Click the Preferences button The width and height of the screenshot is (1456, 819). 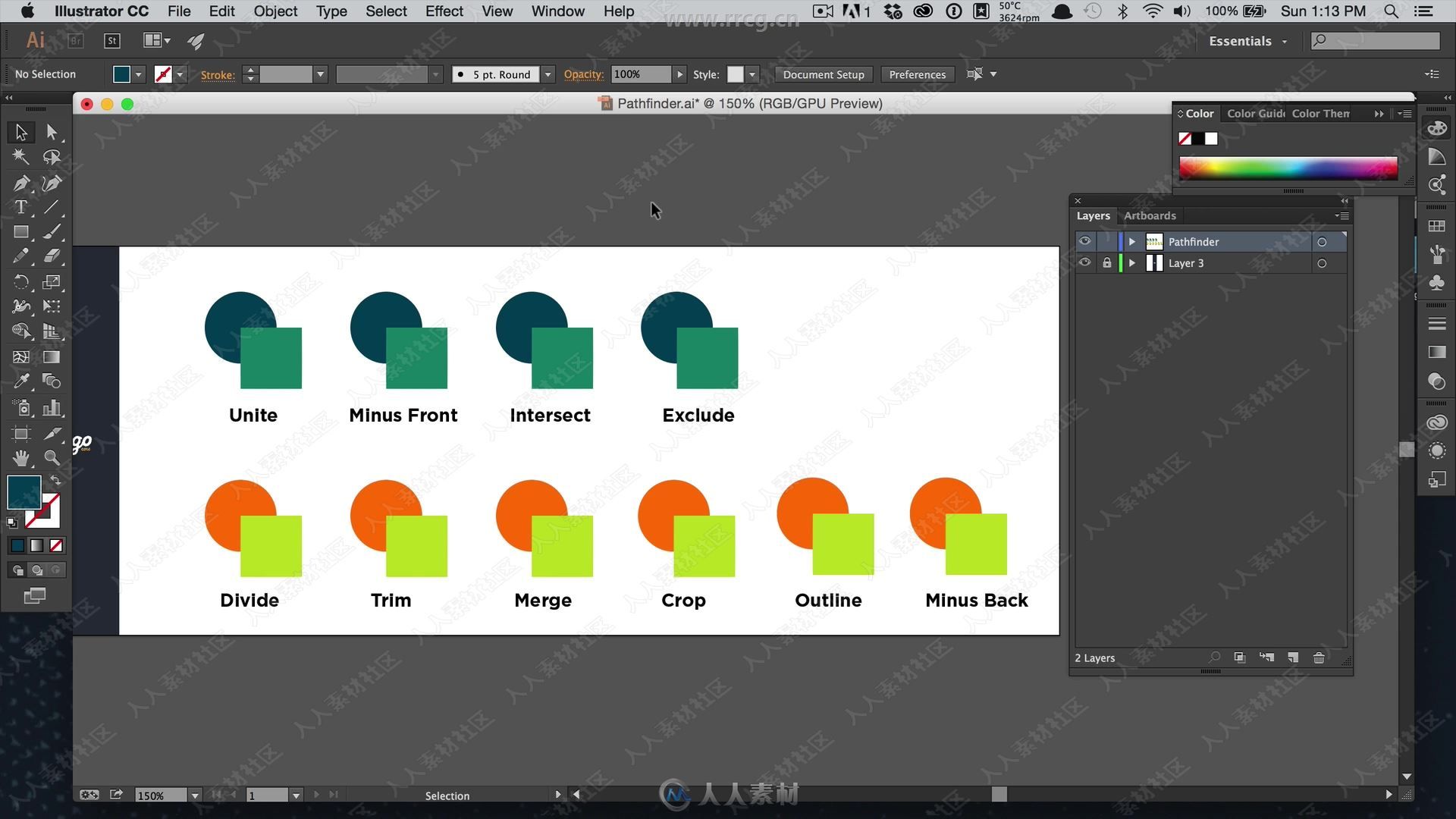tap(917, 74)
